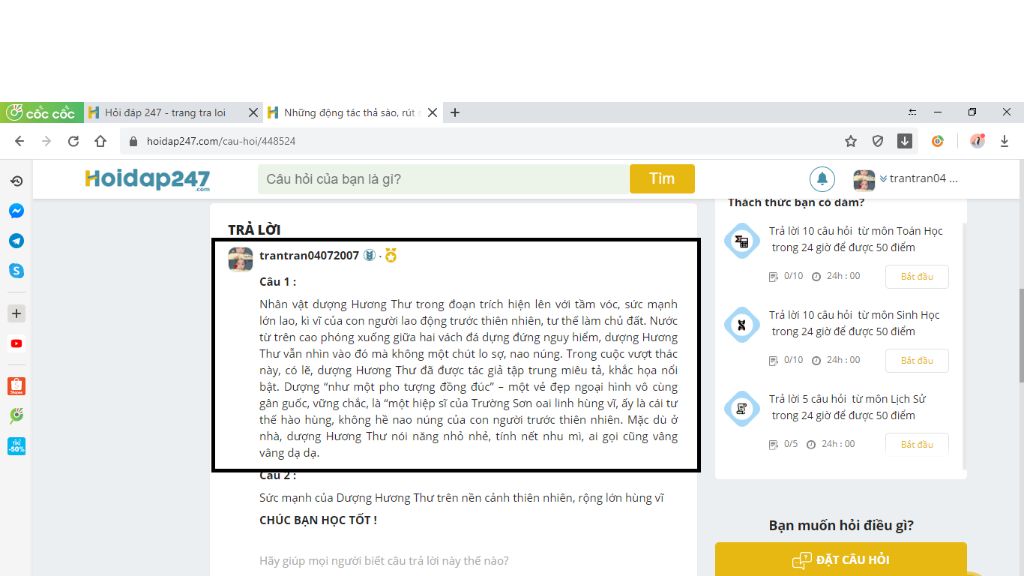
Task: Go back to previous page
Action: click(20, 141)
